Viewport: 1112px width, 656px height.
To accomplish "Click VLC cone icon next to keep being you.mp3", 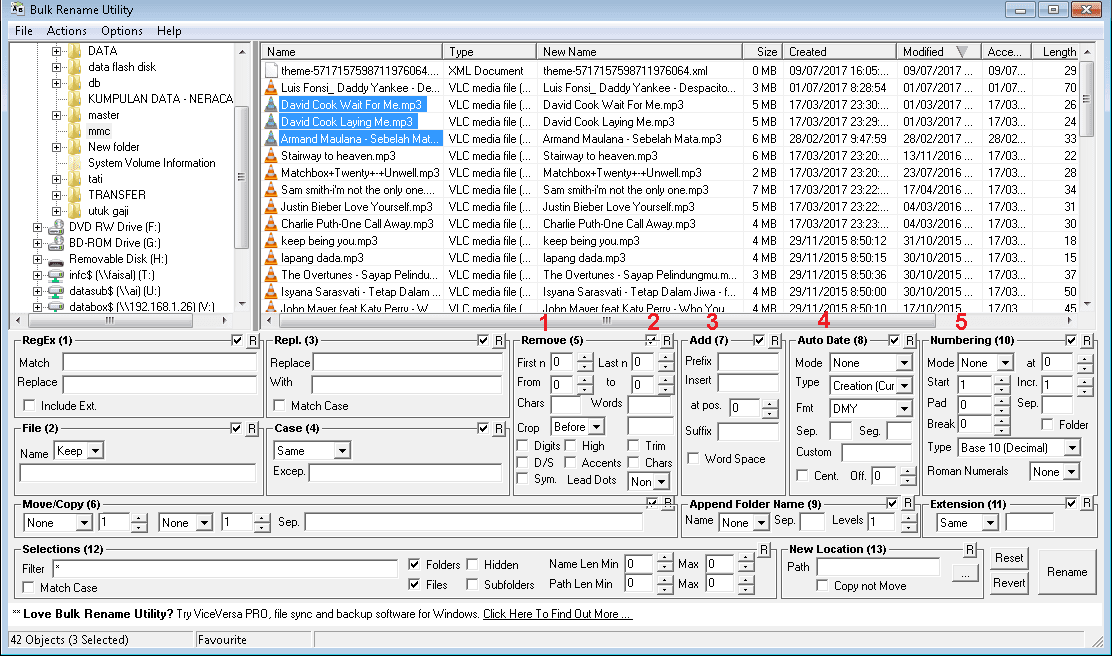I will pos(270,240).
